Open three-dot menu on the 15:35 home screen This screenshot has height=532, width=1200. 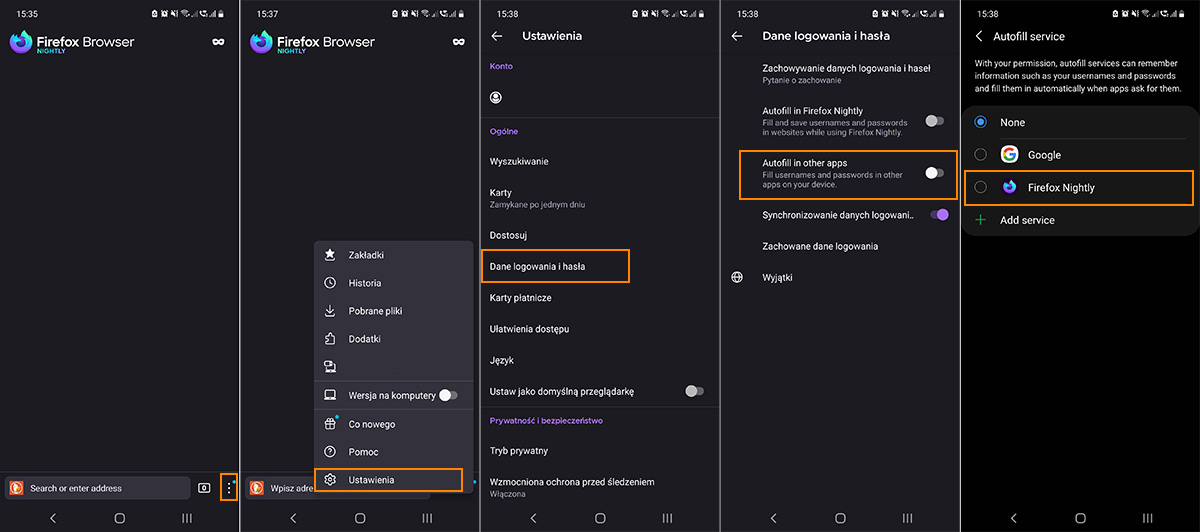click(229, 488)
